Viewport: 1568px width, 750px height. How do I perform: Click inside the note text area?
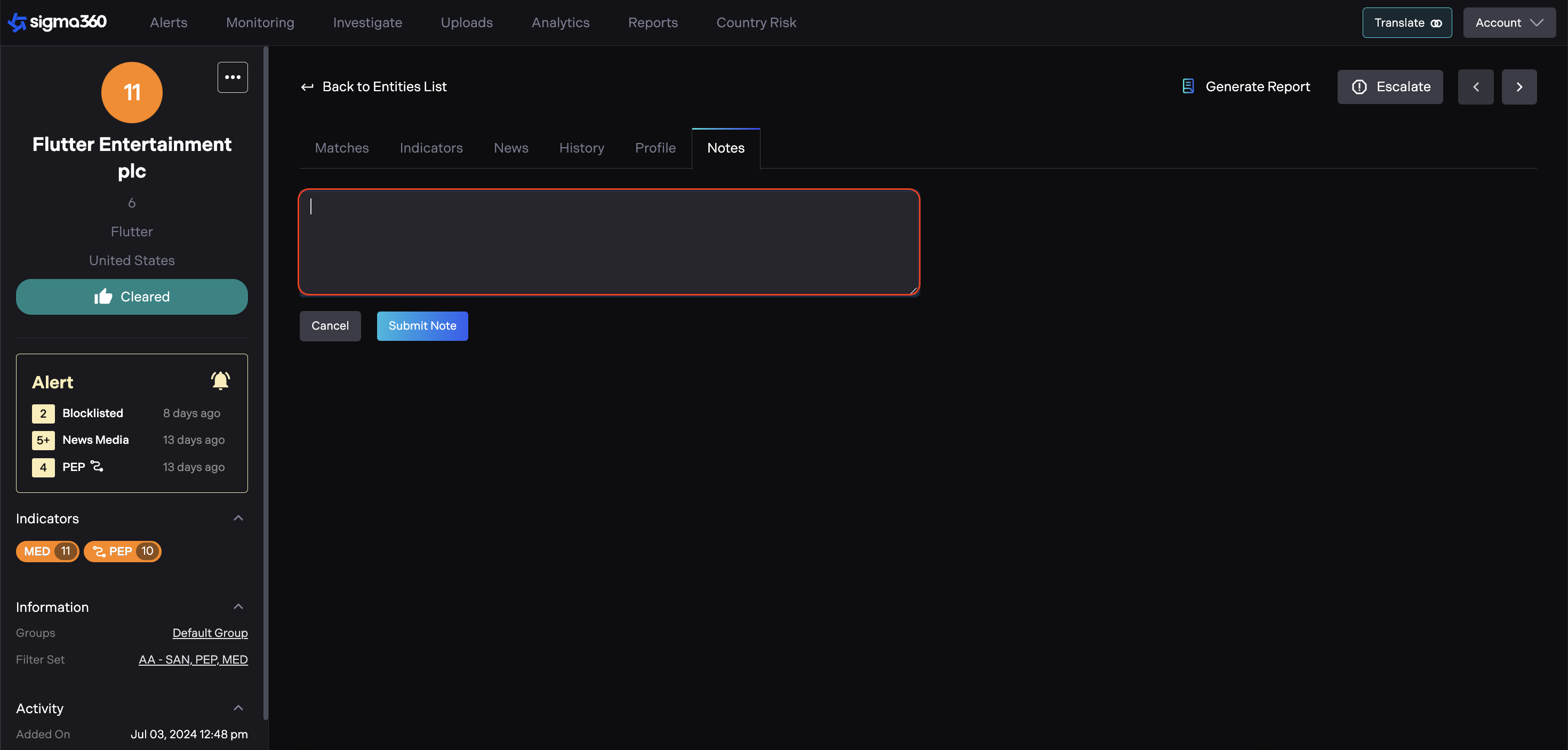(609, 242)
